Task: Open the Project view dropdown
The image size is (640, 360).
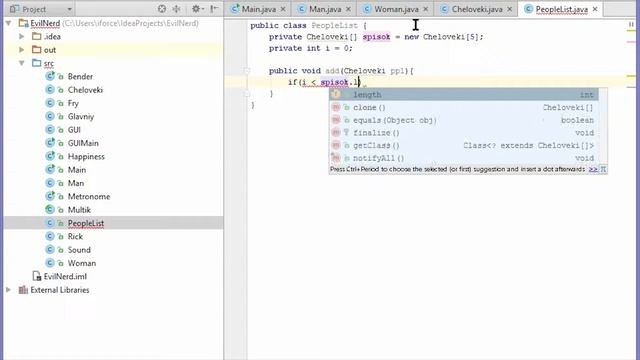Action: click(40, 9)
